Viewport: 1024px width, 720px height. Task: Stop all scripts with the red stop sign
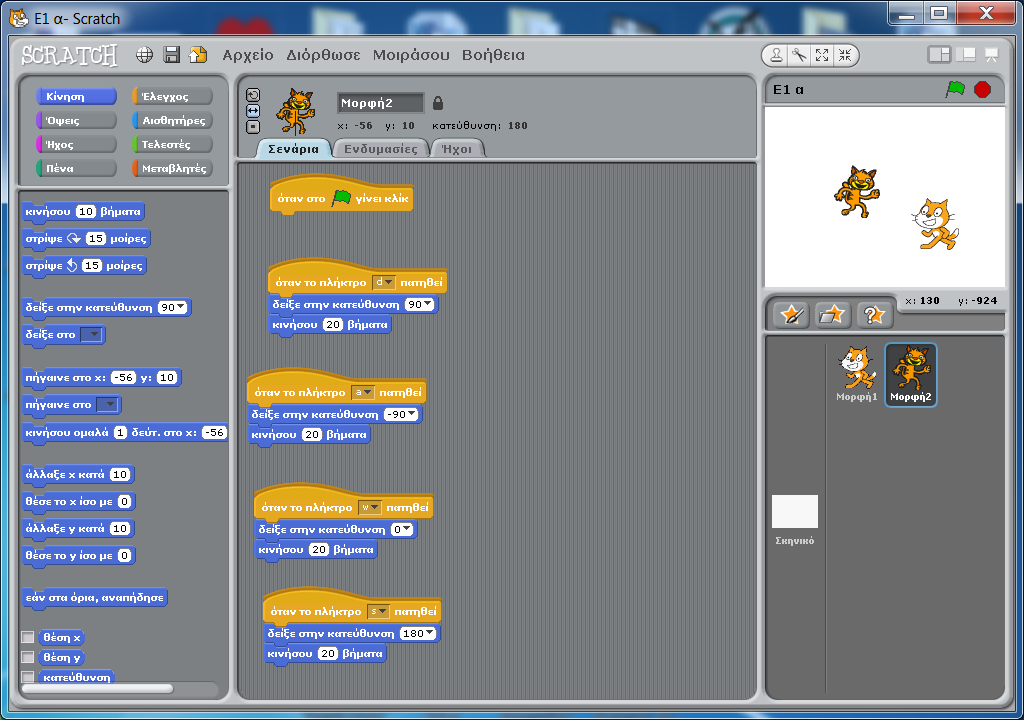982,90
